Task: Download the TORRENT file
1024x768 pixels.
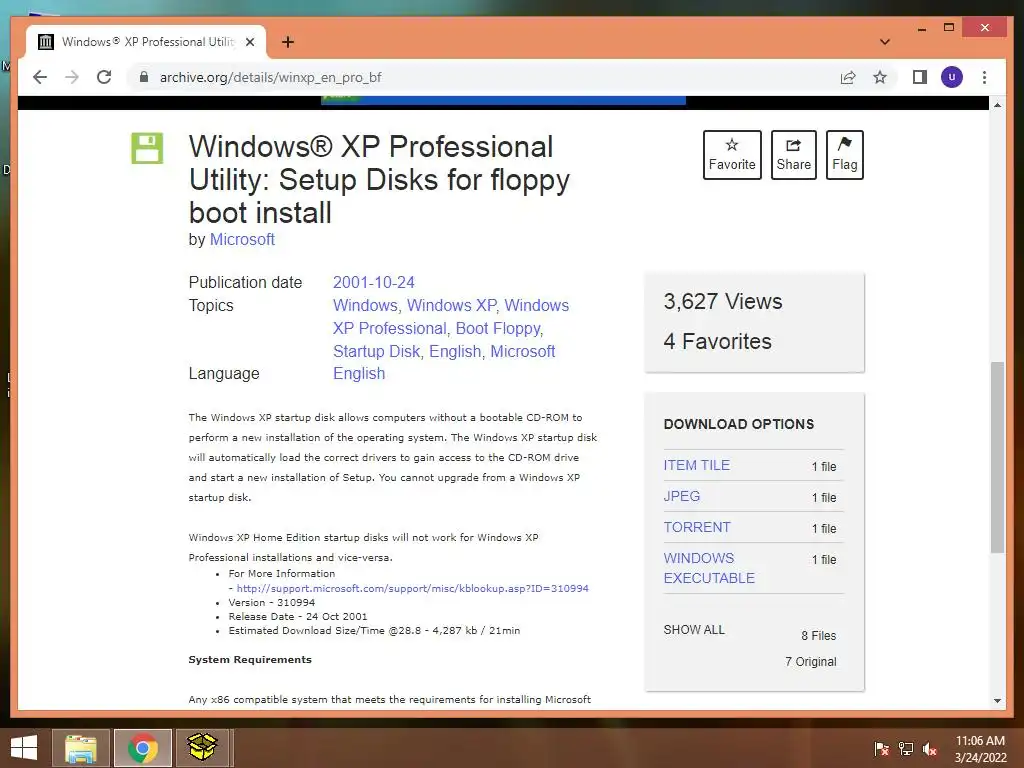Action: tap(697, 527)
